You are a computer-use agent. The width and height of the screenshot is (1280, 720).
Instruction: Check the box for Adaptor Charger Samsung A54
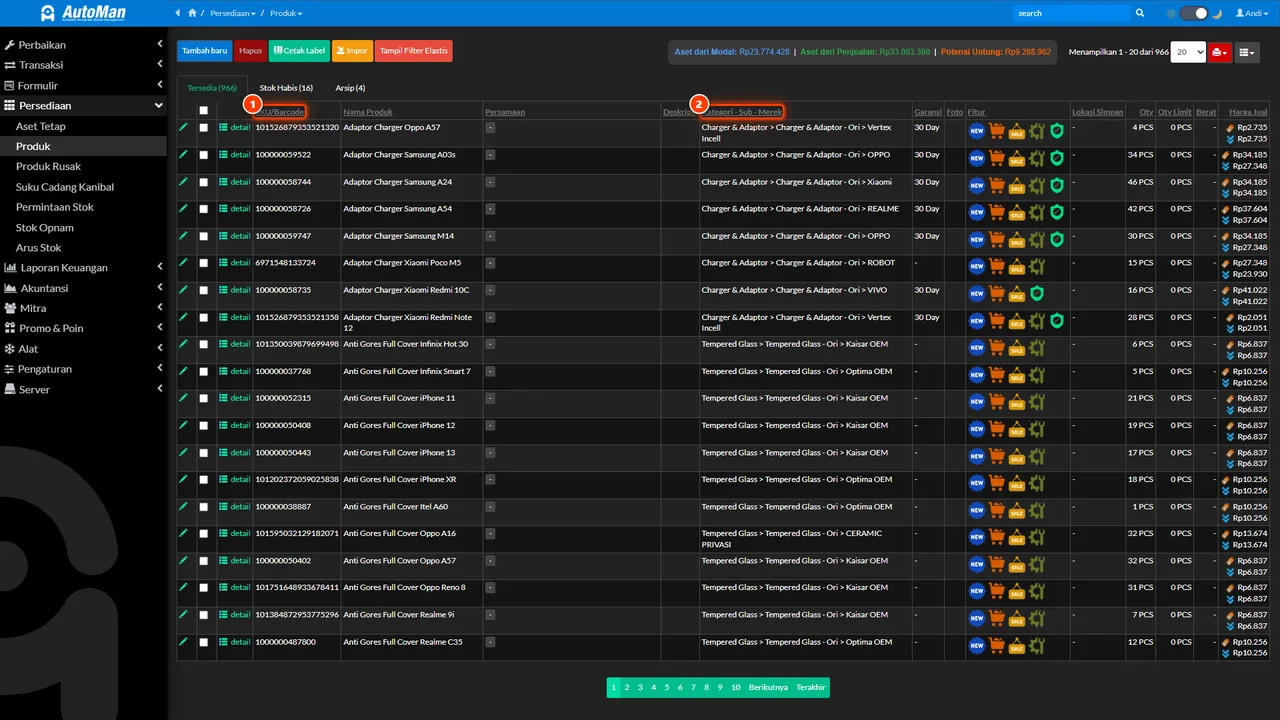pos(204,209)
